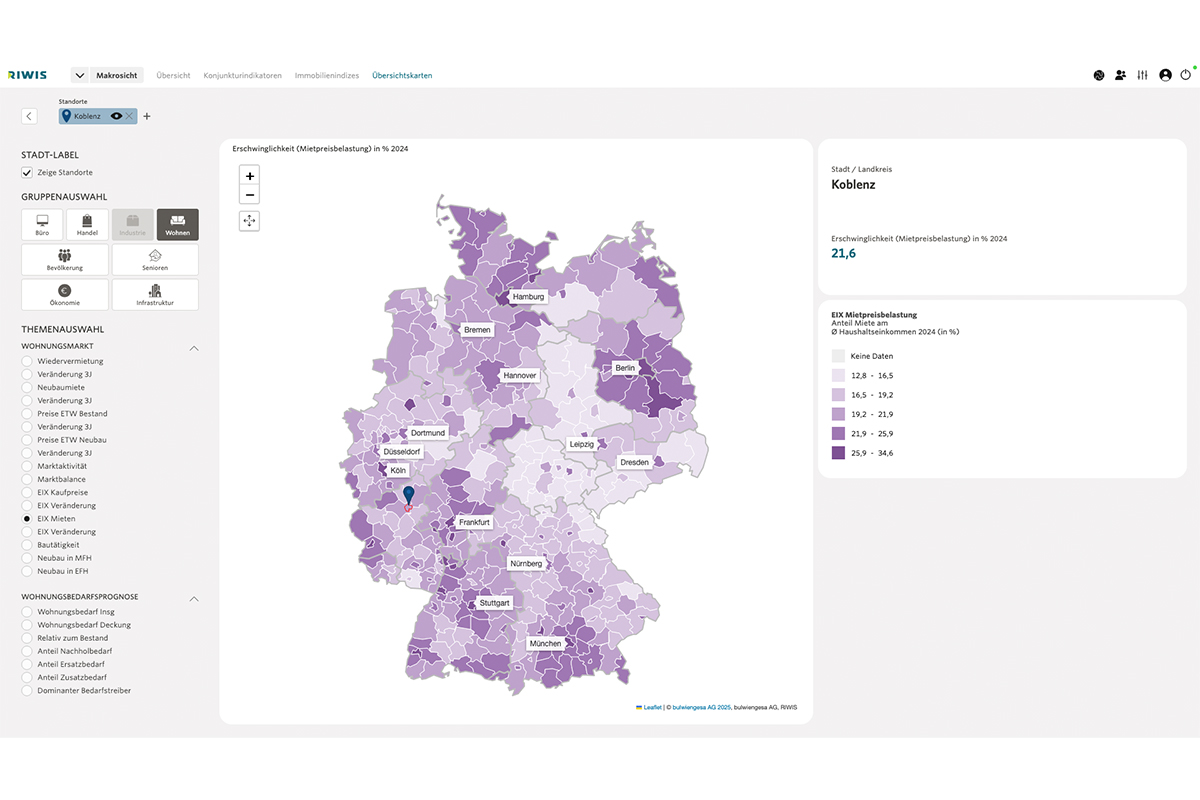The height and width of the screenshot is (800, 1200).
Task: Open the user profile icon
Action: click(x=1165, y=75)
